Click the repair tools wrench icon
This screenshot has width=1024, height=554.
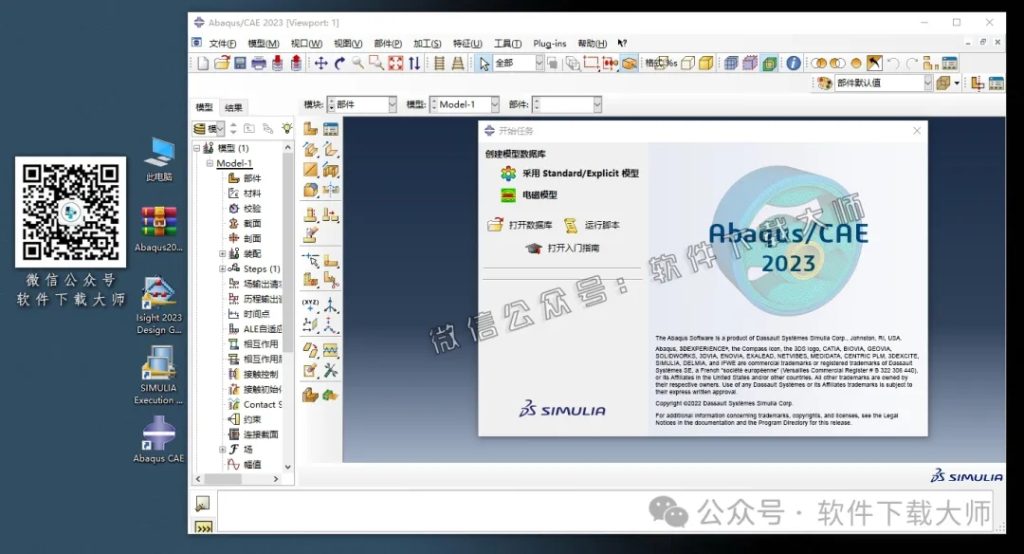[x=330, y=371]
